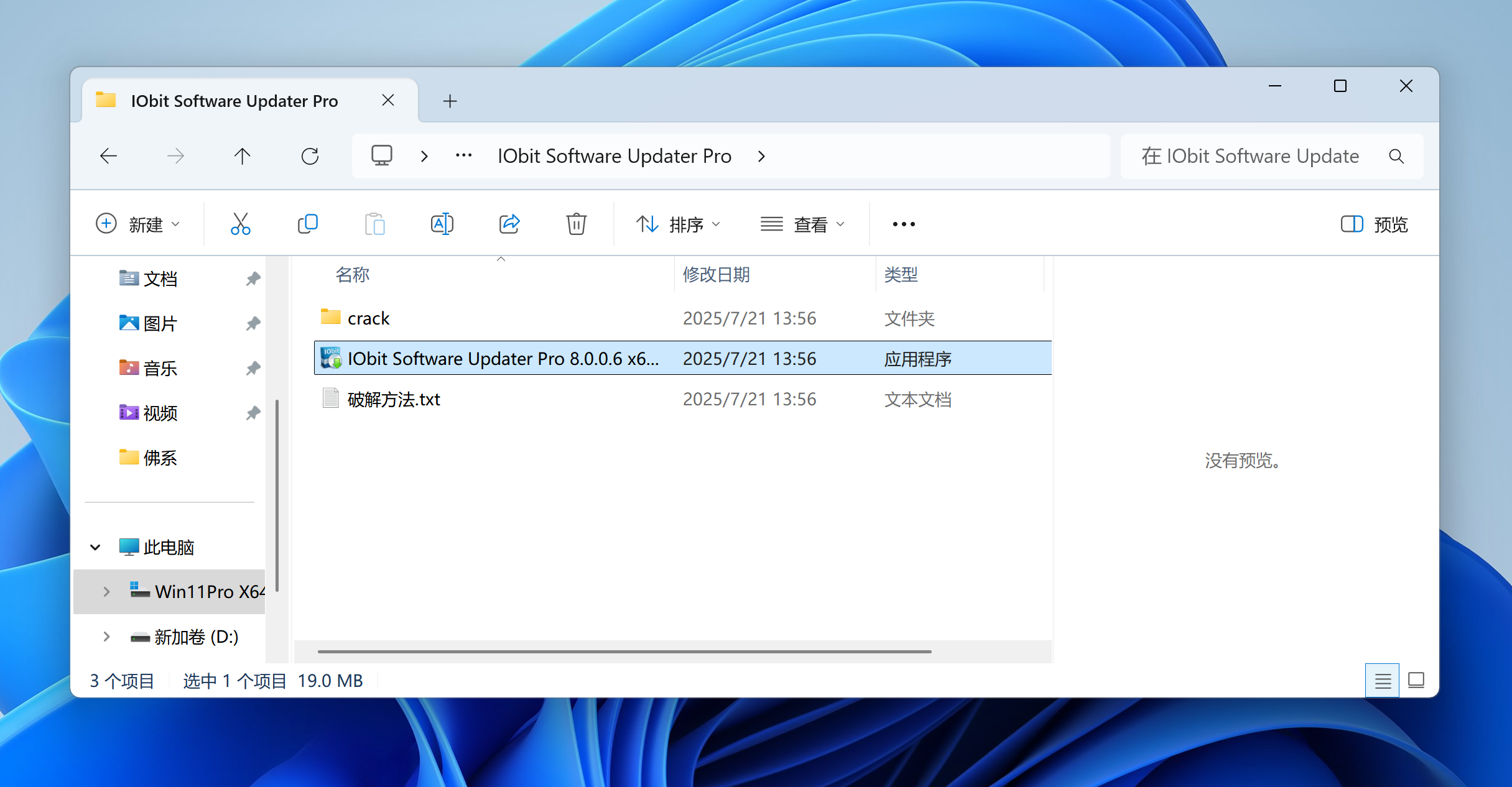The height and width of the screenshot is (787, 1512).
Task: Switch to details list view
Action: pyautogui.click(x=1382, y=681)
